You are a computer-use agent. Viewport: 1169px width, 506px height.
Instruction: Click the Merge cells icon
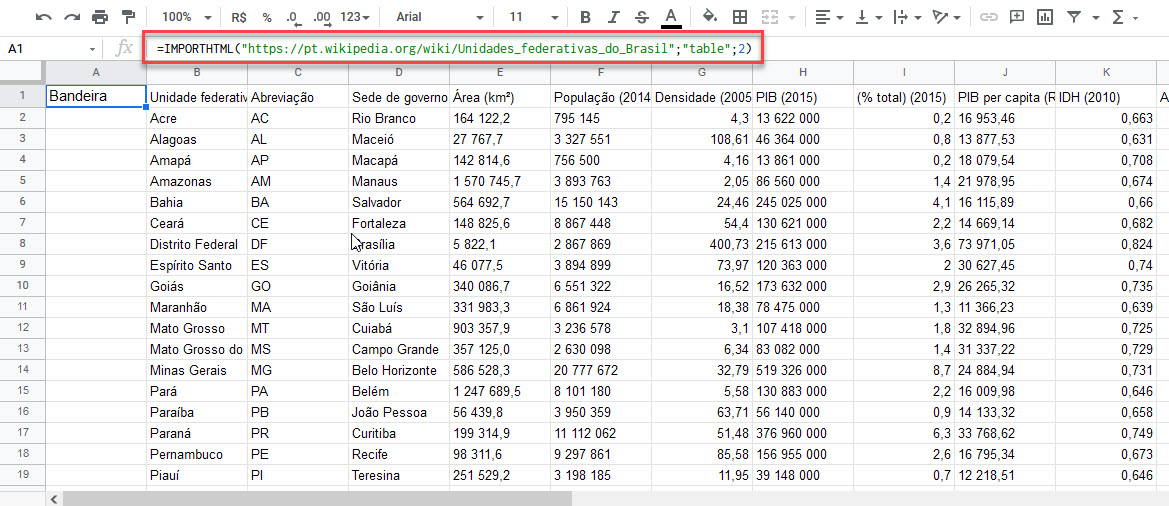[770, 16]
